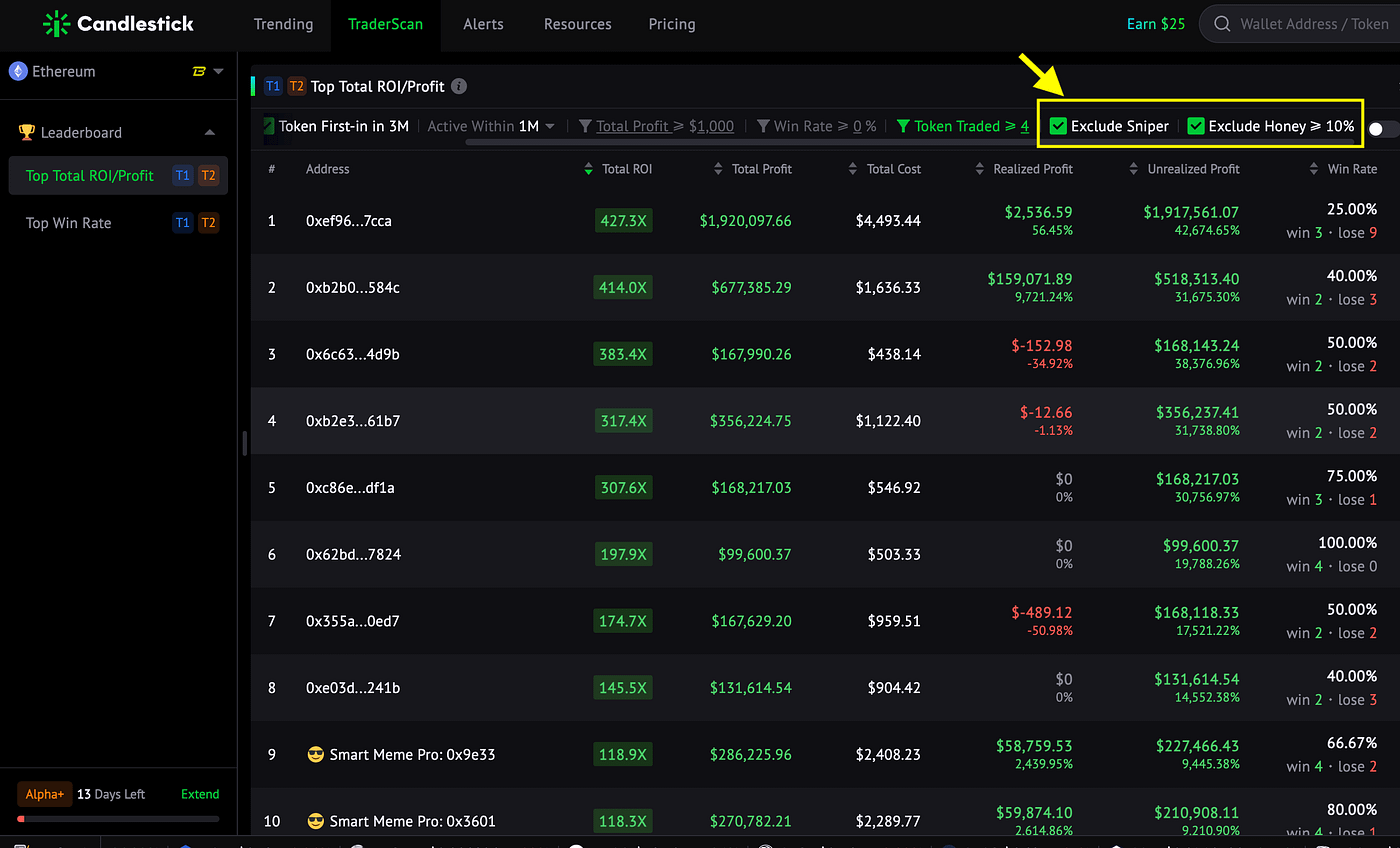Viewport: 1400px width, 848px height.
Task: Click the Alpha+ days left progress bar
Action: (118, 819)
